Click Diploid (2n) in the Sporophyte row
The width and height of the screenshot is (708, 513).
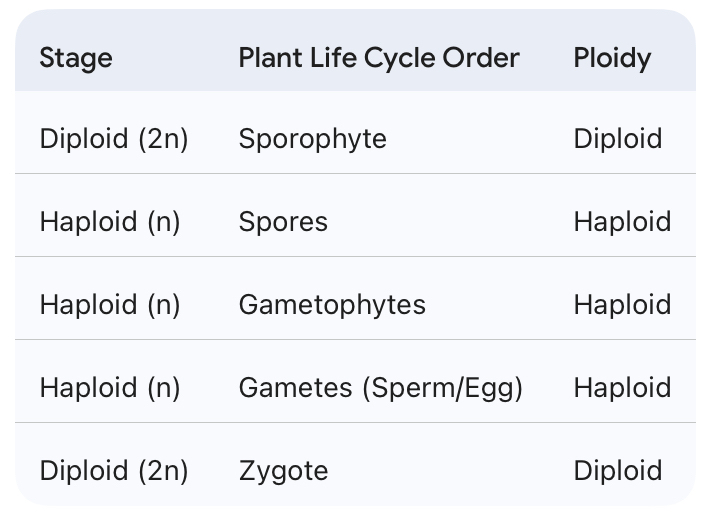(114, 138)
